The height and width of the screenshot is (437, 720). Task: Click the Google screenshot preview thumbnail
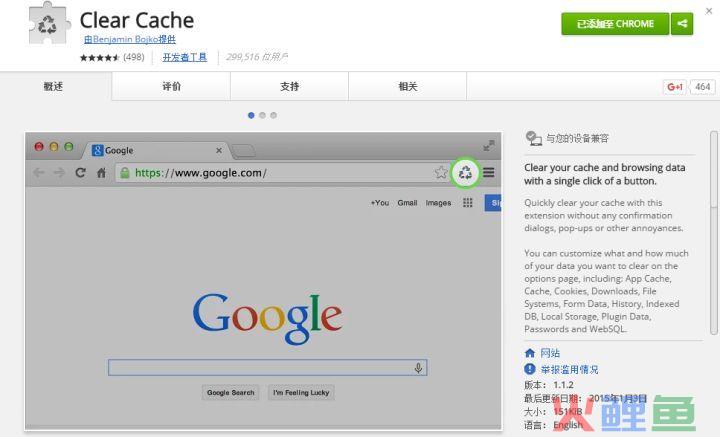263,281
